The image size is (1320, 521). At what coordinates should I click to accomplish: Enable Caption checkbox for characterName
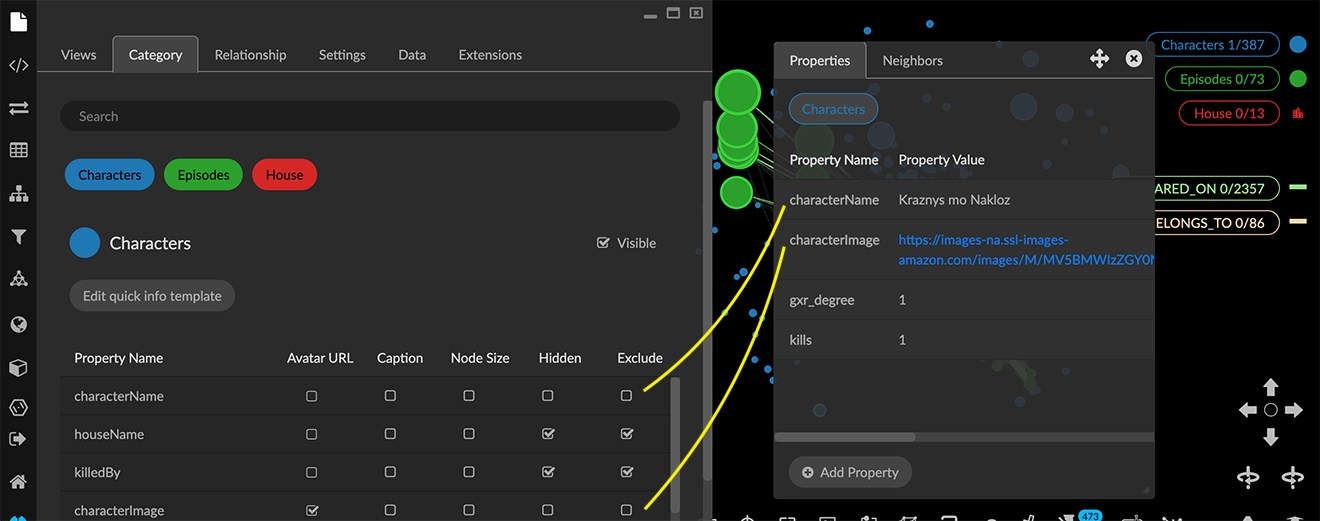click(390, 396)
